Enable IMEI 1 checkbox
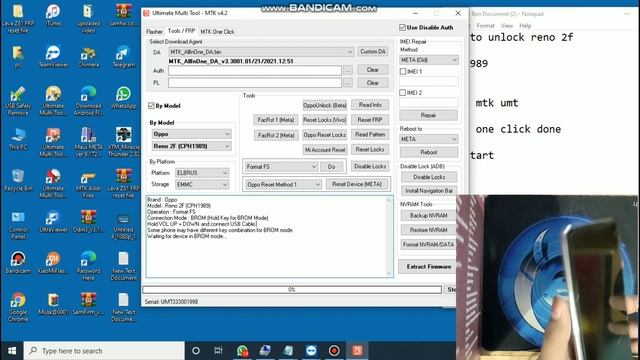Image resolution: width=640 pixels, height=360 pixels. [403, 71]
